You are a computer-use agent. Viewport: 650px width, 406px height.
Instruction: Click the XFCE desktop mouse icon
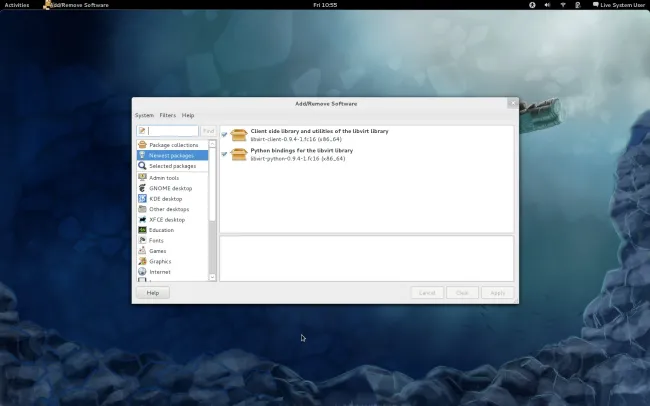pos(142,219)
